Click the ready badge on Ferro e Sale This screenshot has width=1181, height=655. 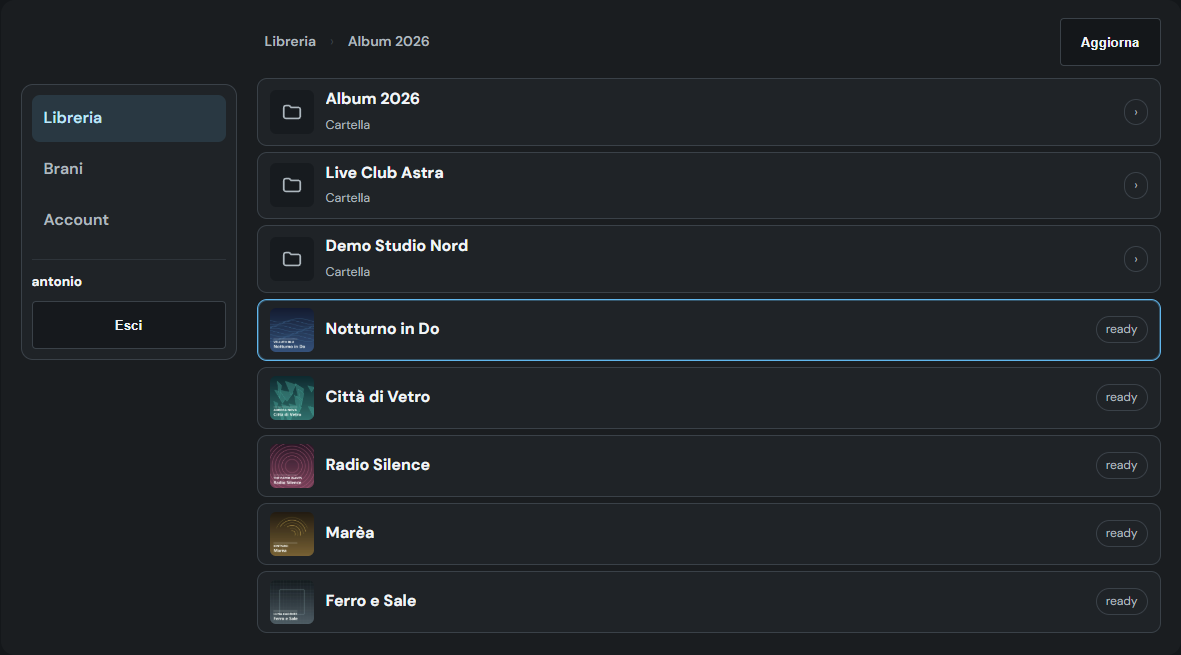[1121, 602]
